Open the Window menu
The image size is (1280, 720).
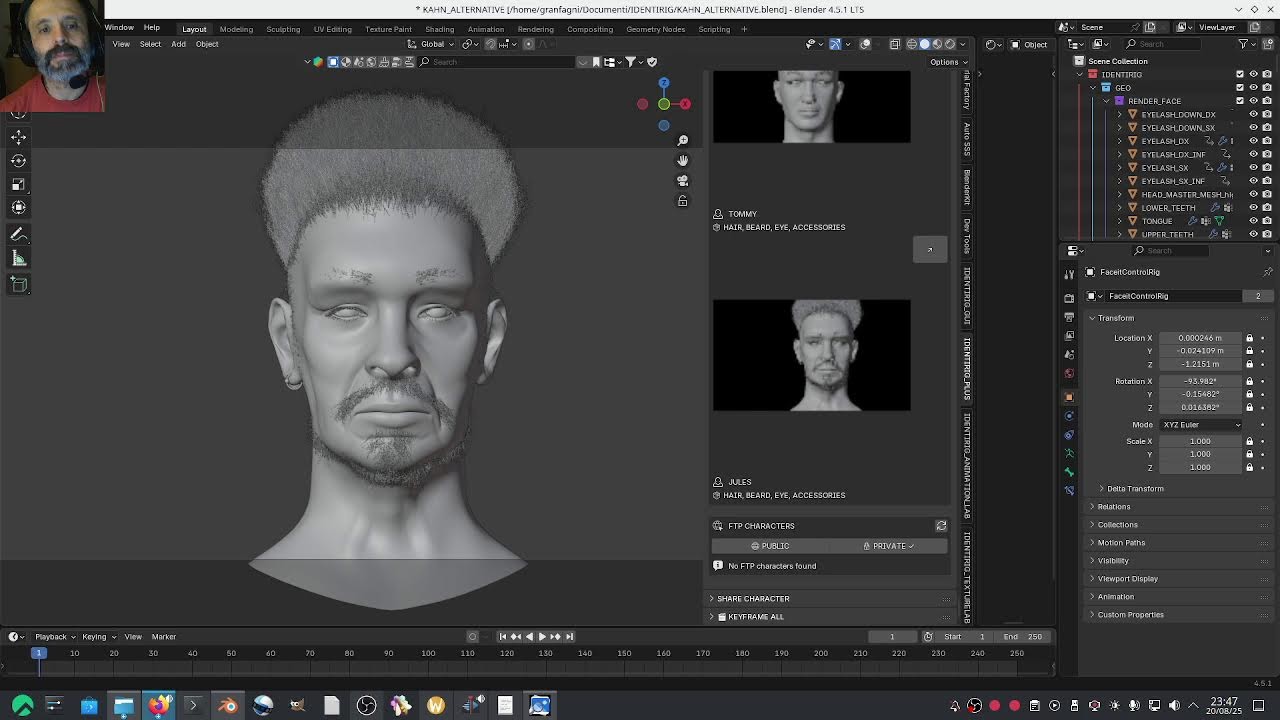[119, 28]
